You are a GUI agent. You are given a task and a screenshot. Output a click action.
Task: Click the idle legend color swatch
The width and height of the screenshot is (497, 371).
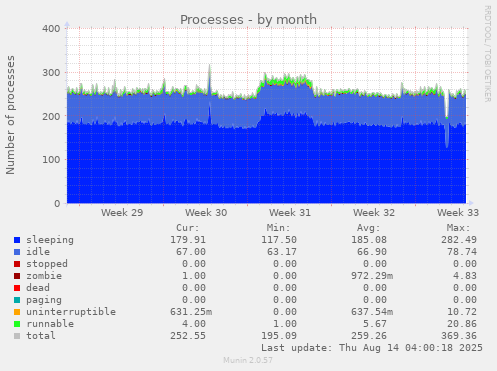coord(17,252)
